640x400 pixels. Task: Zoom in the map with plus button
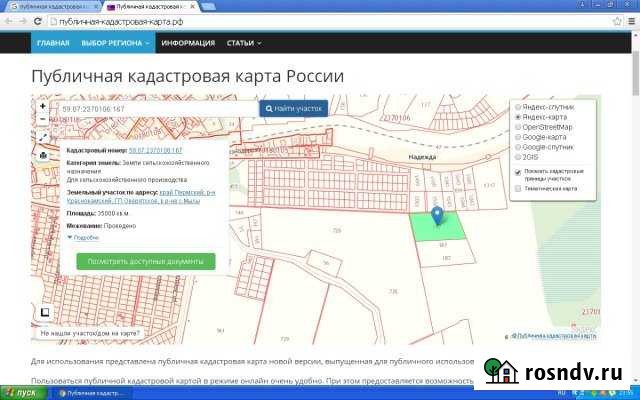pyautogui.click(x=42, y=106)
